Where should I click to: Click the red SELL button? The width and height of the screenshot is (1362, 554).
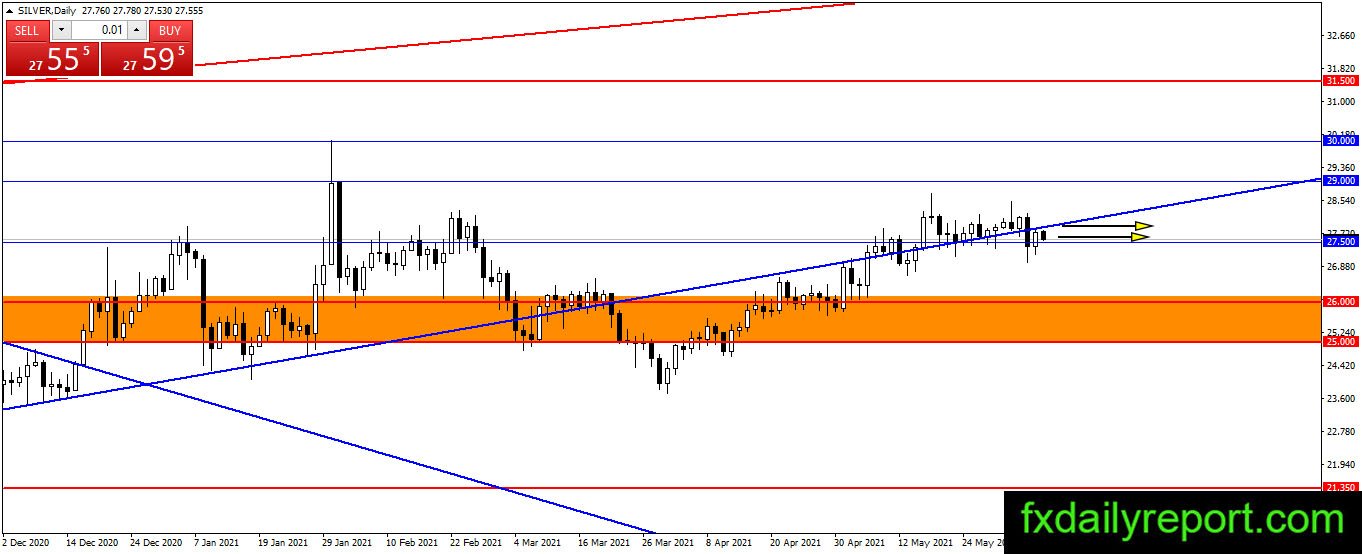(x=27, y=30)
